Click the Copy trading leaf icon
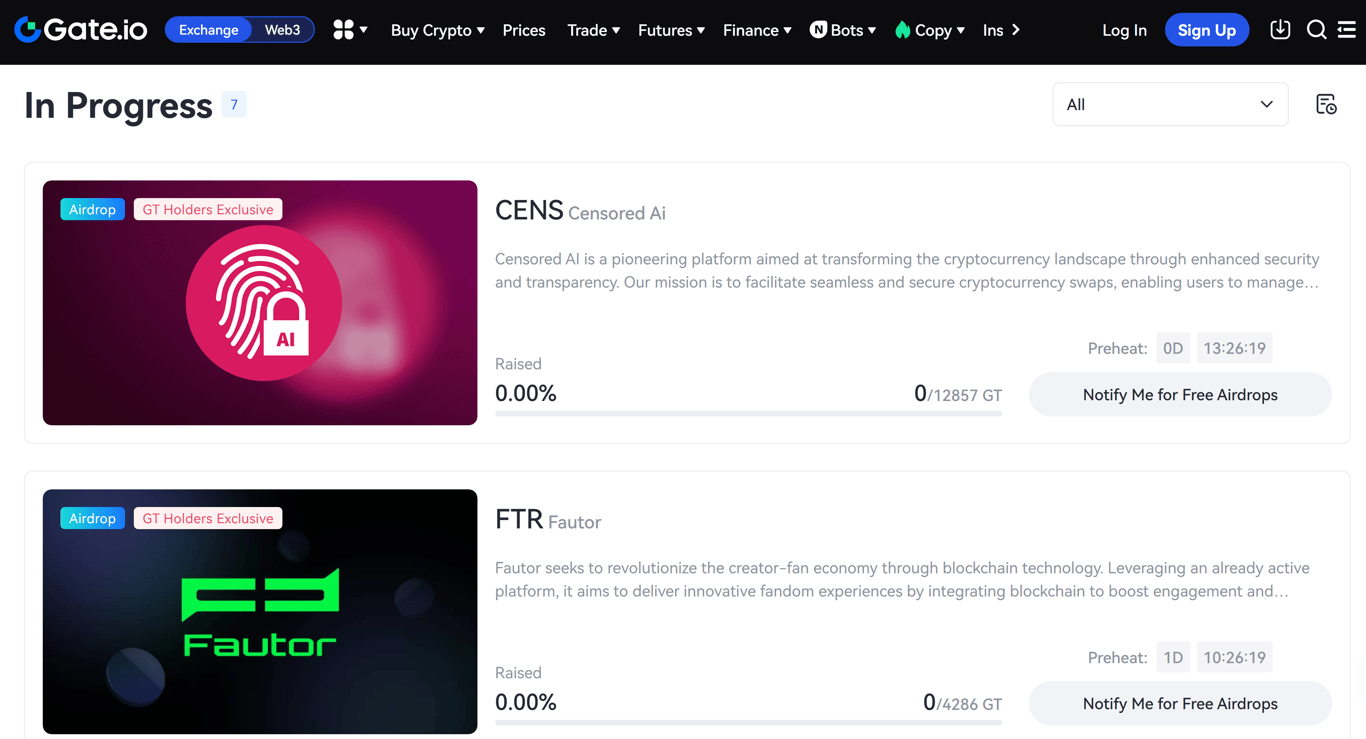This screenshot has height=739, width=1366. pyautogui.click(x=901, y=30)
